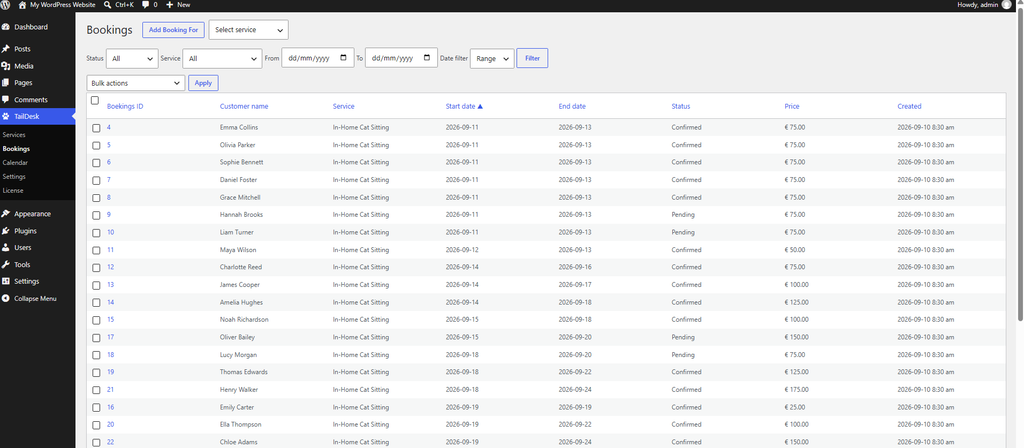Toggle the select-all bookings checkbox
1024x448 pixels.
pos(95,101)
